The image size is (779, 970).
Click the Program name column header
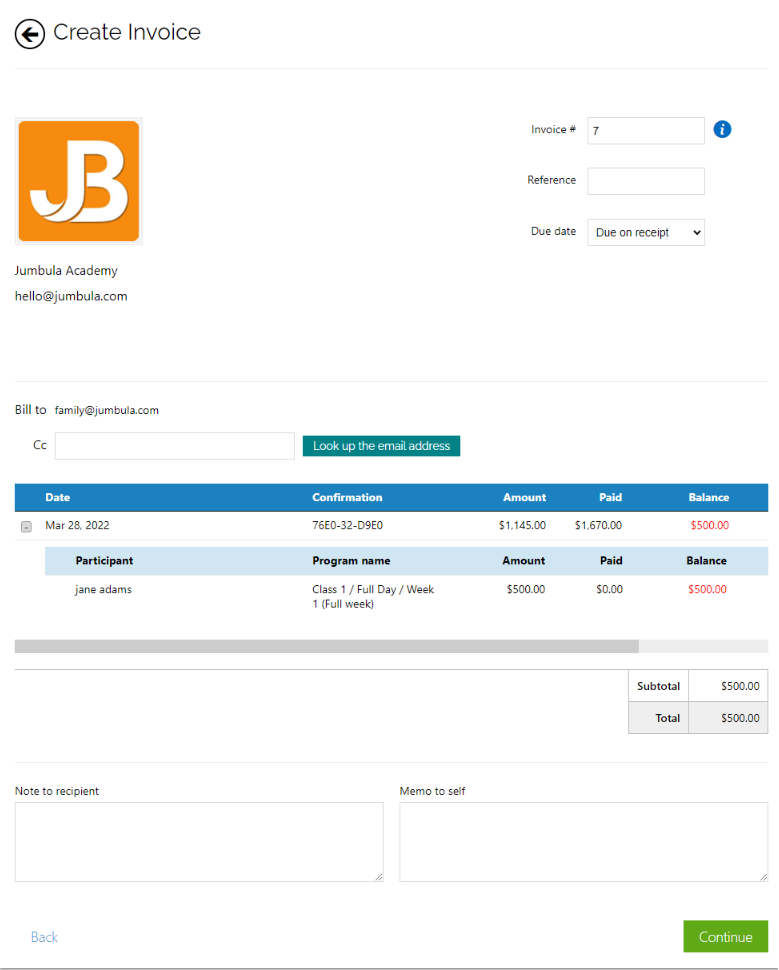click(351, 560)
